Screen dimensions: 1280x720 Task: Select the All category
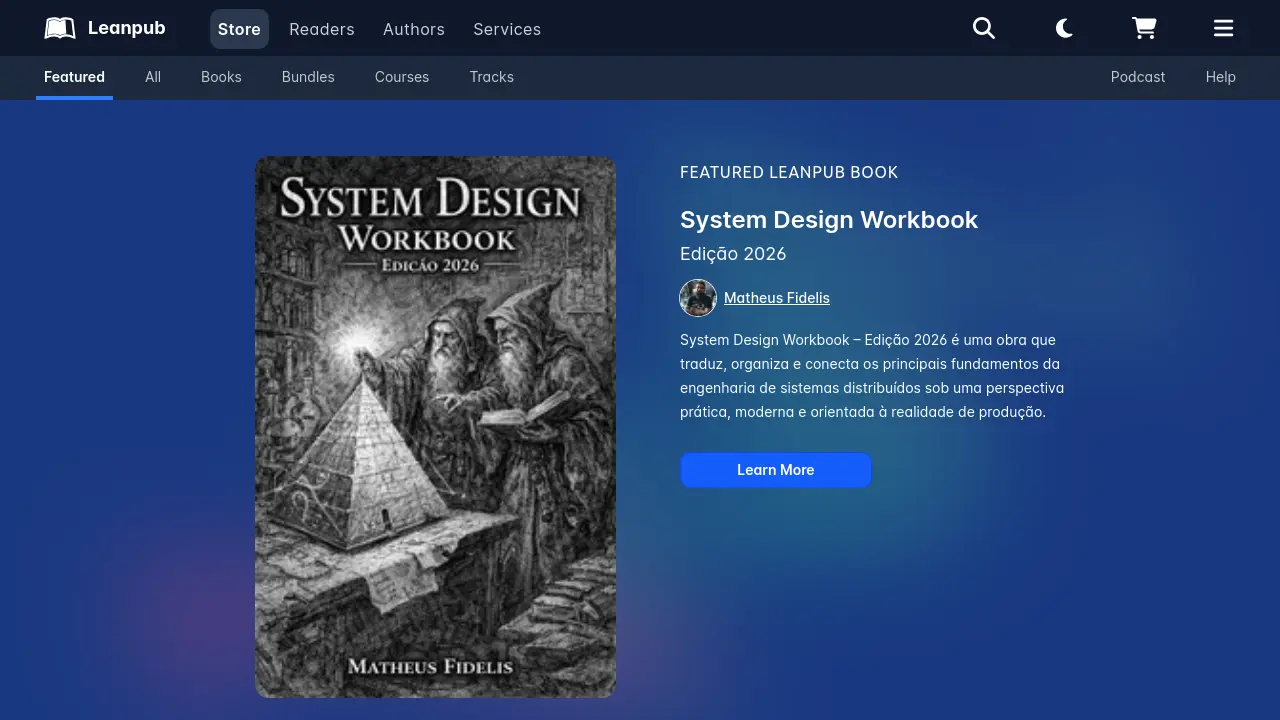click(x=152, y=76)
